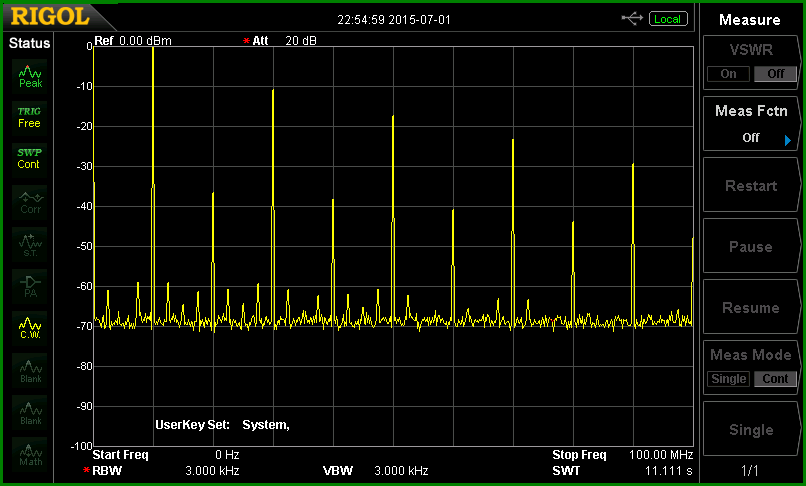Click the Restart menu softkey
The width and height of the screenshot is (806, 486).
751,185
